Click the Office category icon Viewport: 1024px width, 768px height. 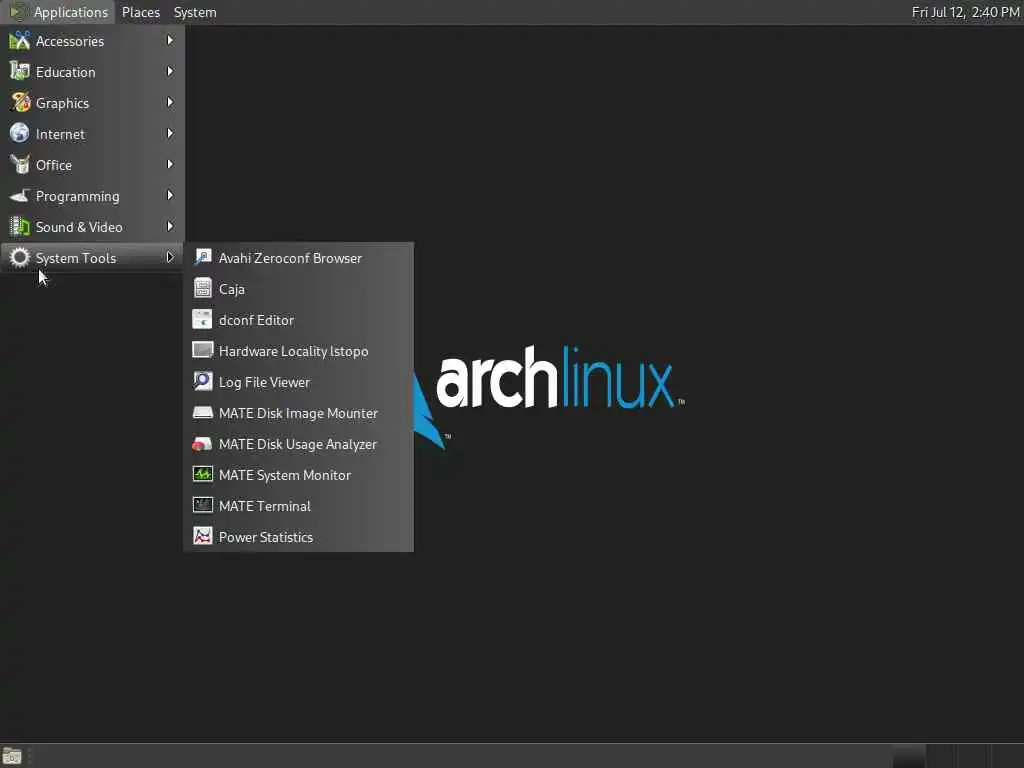tap(20, 165)
